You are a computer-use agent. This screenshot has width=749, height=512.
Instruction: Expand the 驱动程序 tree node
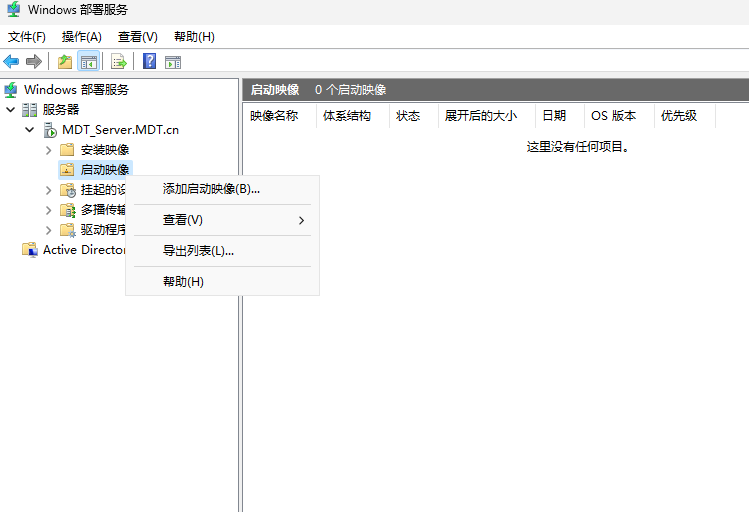point(48,230)
